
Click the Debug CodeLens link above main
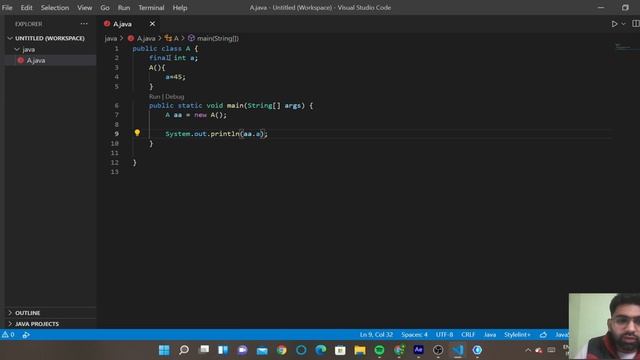tap(175, 97)
